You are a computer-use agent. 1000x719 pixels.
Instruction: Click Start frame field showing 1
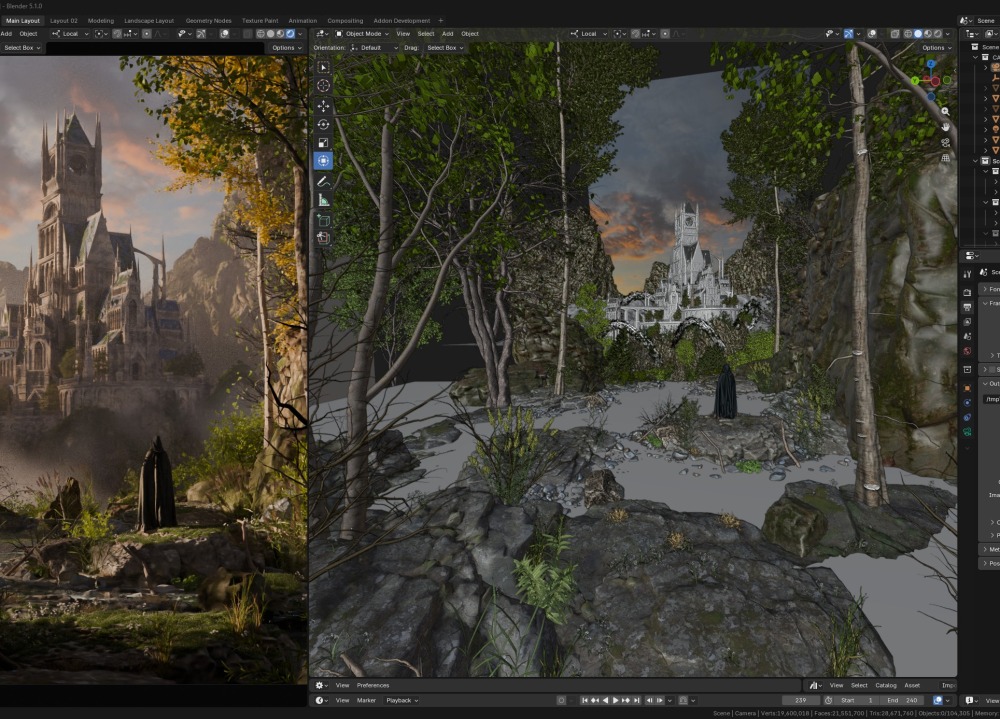pos(857,700)
